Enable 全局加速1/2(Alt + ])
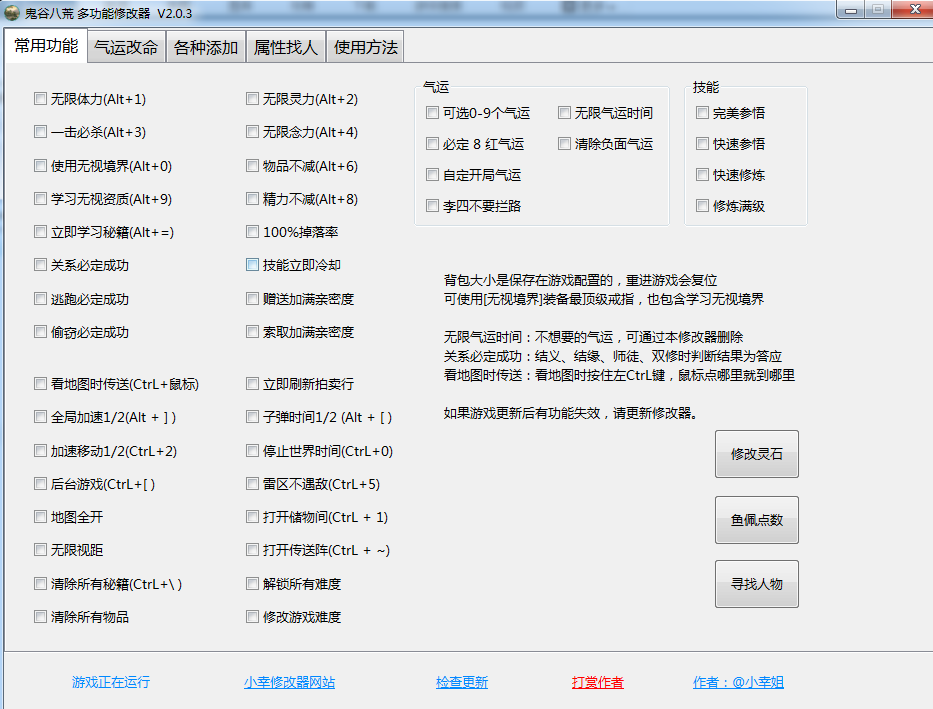Image resolution: width=933 pixels, height=709 pixels. [40, 418]
